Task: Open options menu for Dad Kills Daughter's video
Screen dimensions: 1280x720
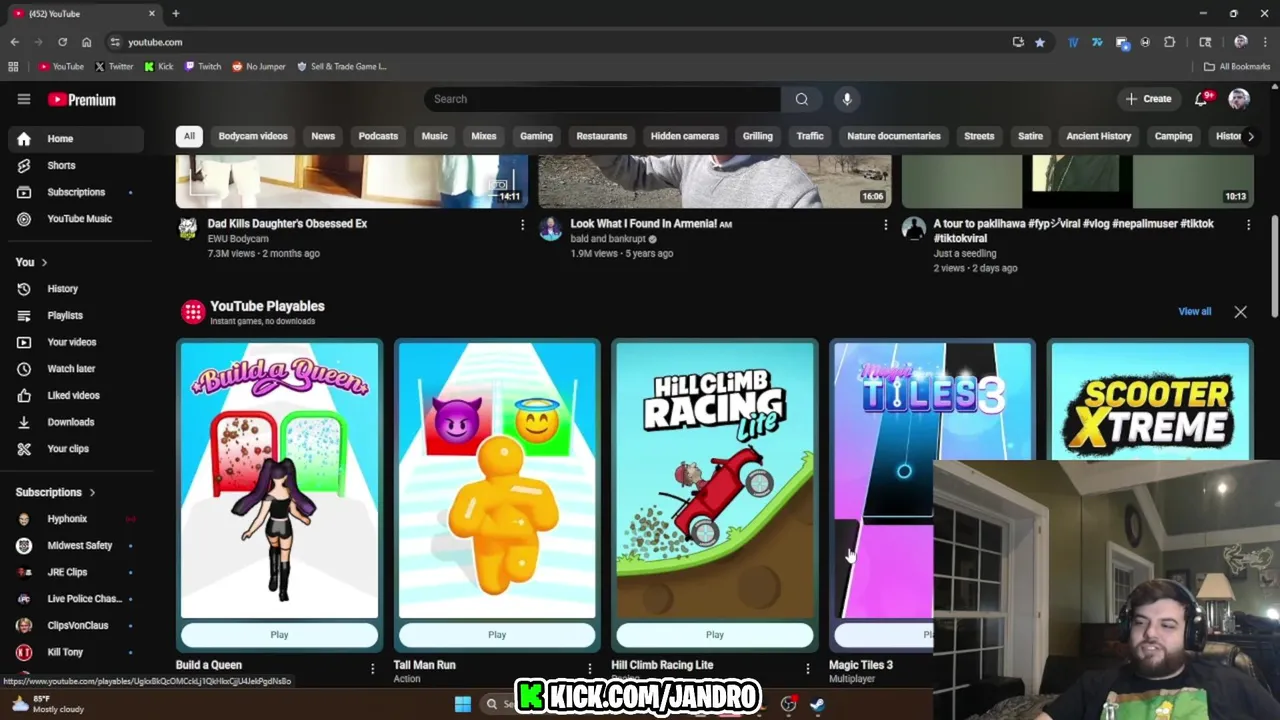Action: coord(522,225)
